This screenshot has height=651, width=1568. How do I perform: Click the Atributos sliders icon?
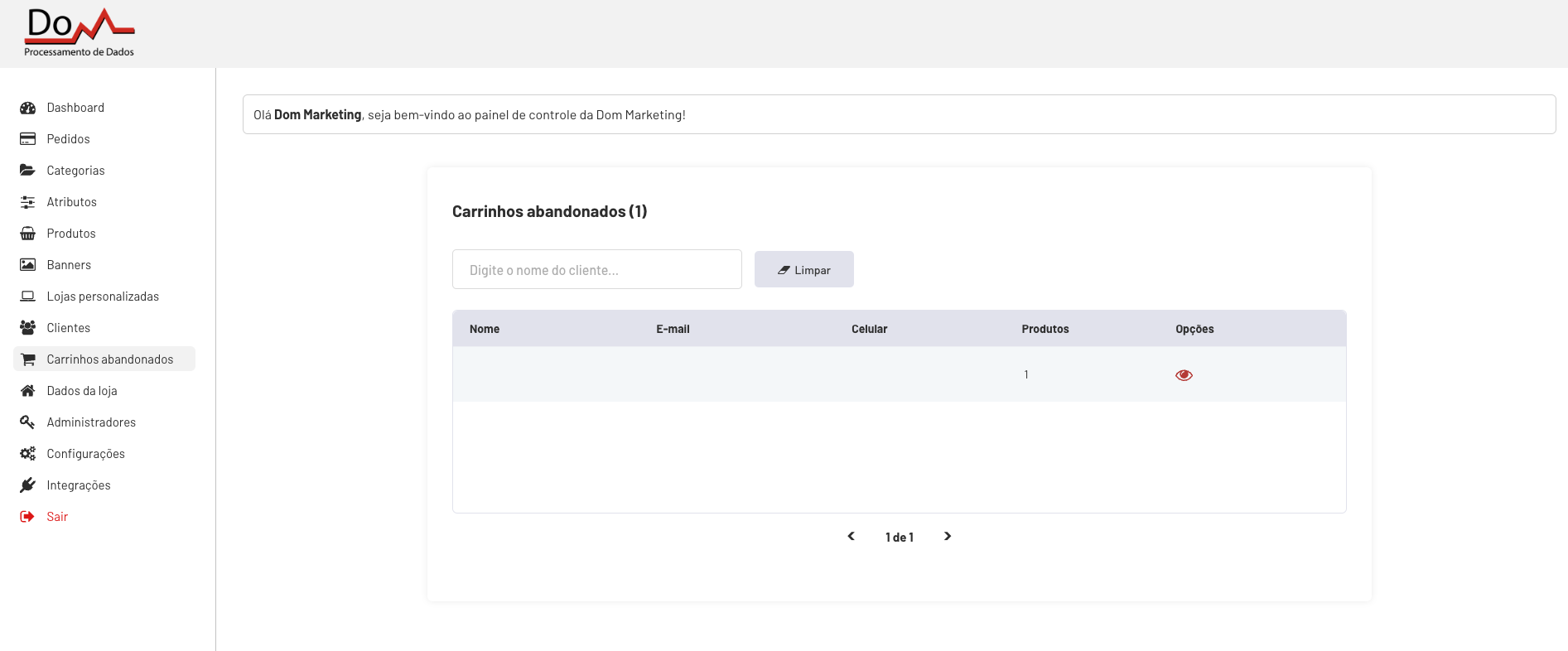click(28, 202)
